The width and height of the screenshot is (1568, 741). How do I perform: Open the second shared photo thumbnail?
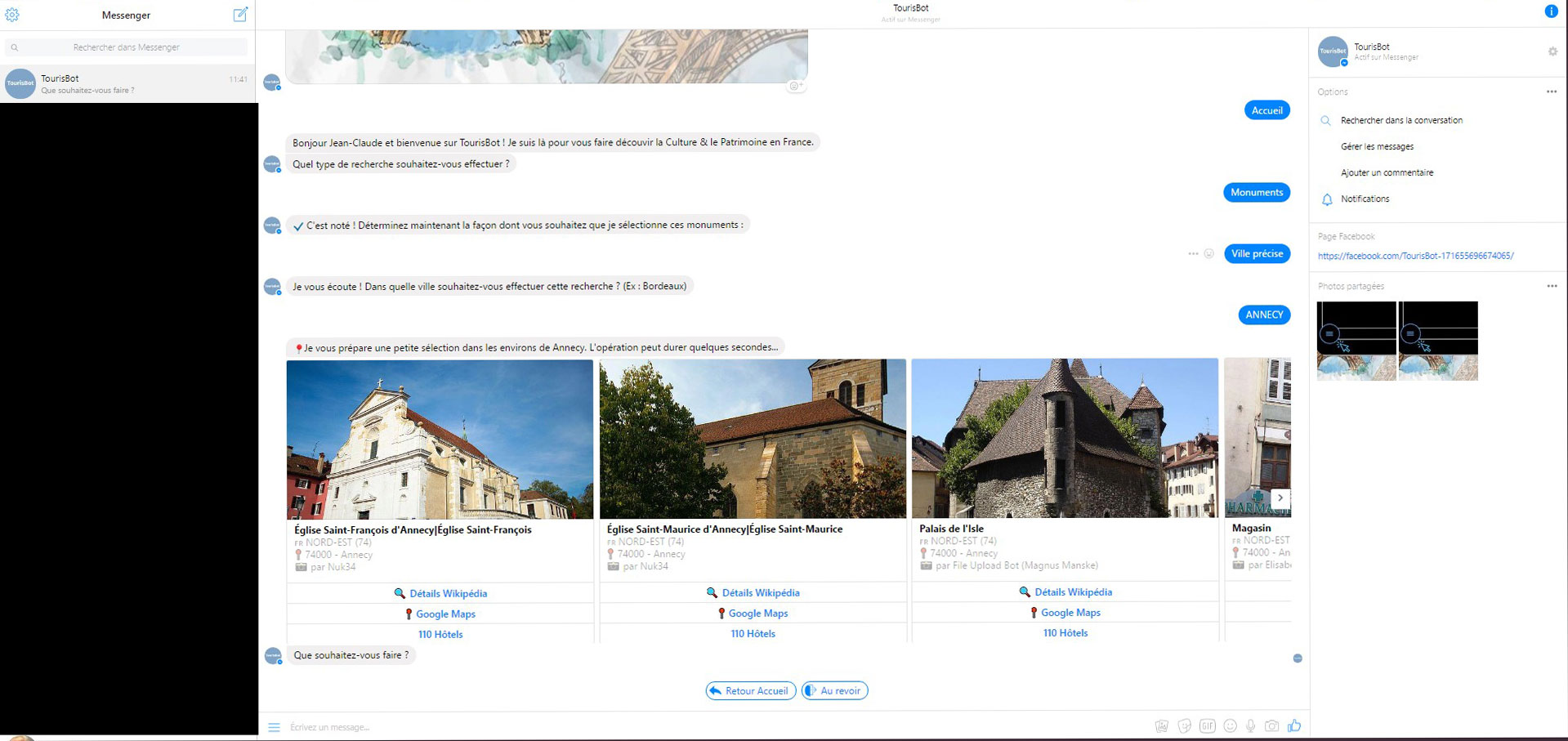point(1438,341)
